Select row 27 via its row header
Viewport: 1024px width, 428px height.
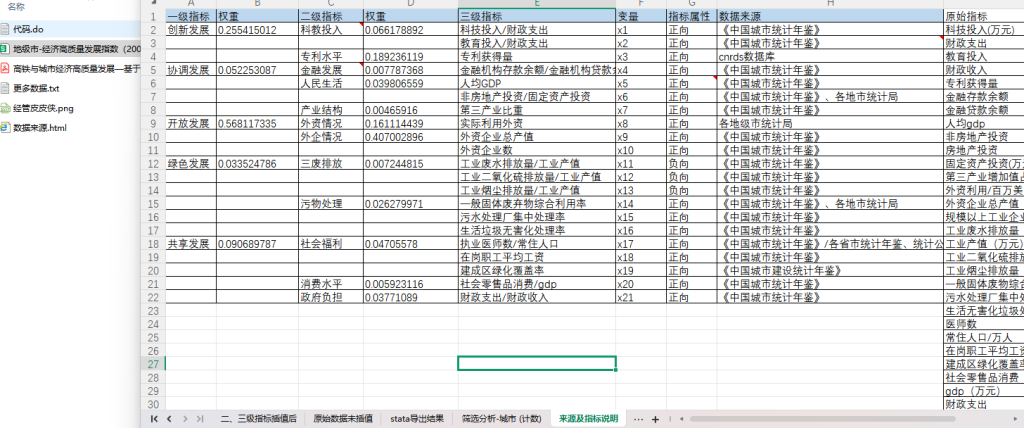tap(153, 363)
